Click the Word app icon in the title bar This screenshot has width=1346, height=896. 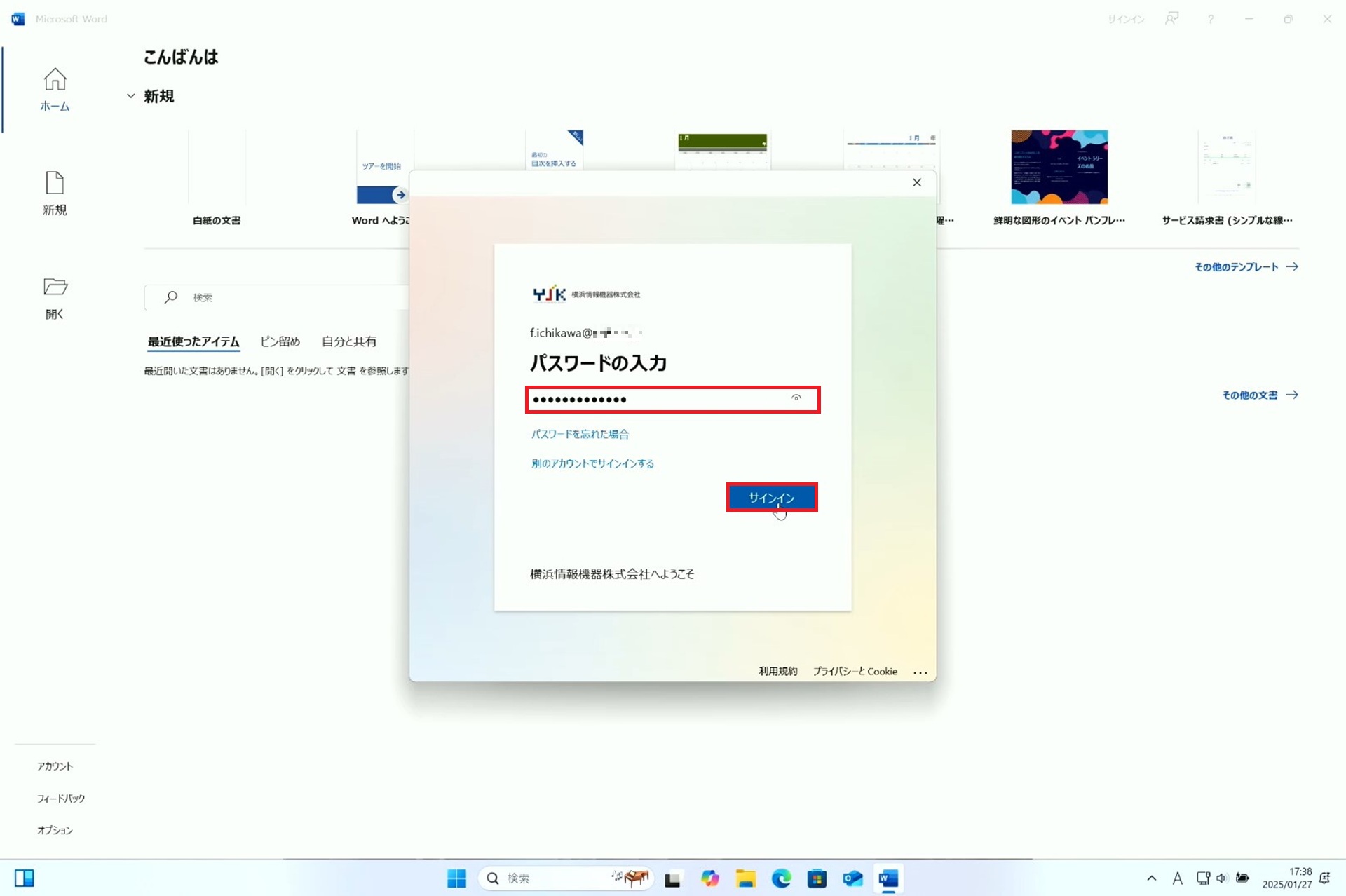pyautogui.click(x=18, y=19)
